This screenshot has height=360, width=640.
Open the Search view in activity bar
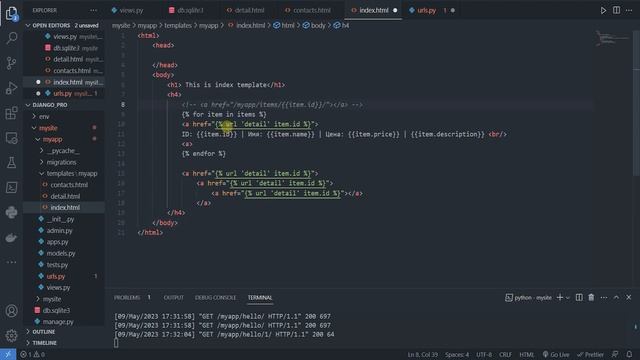11,38
